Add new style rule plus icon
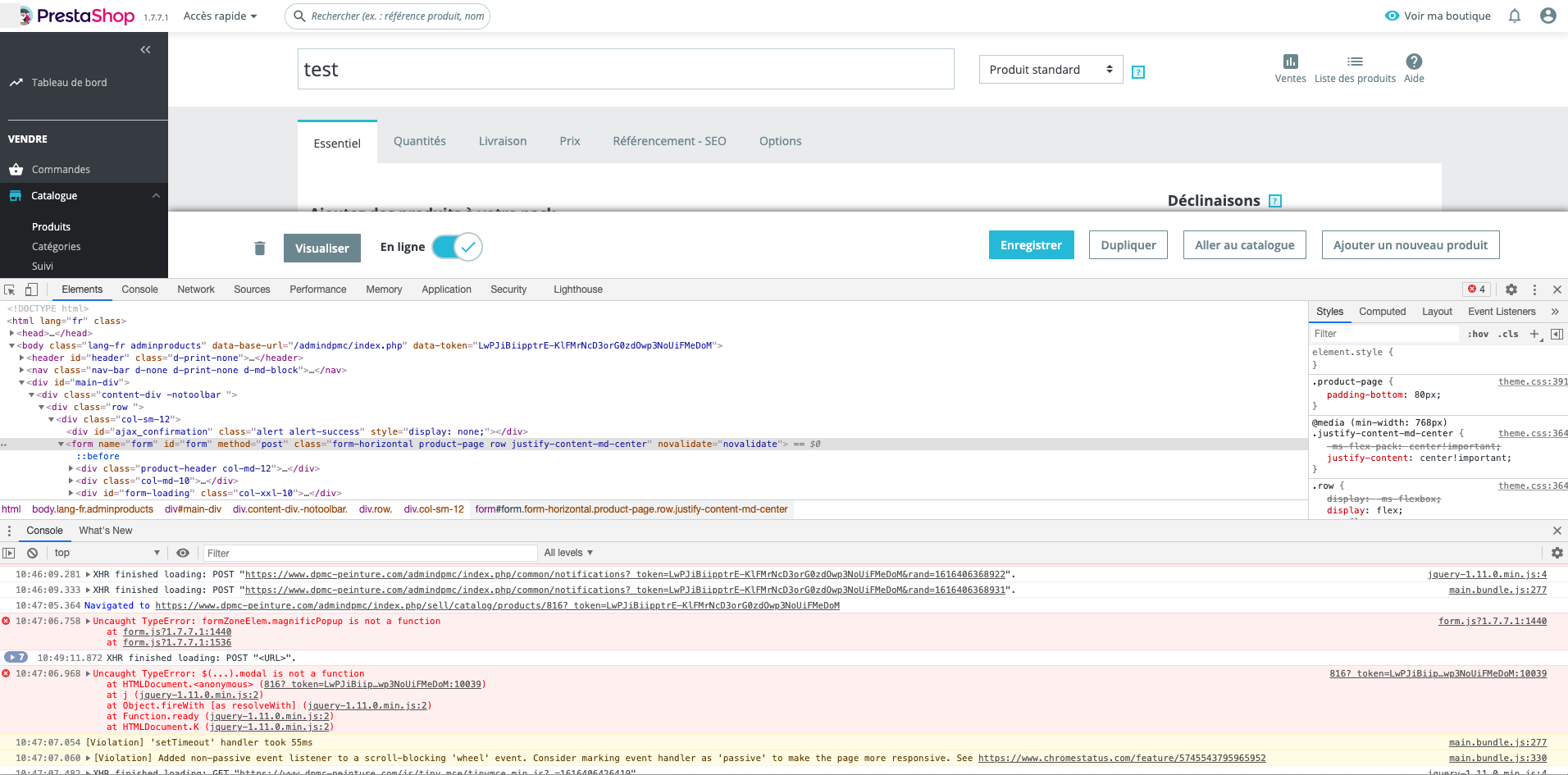 pos(1535,334)
